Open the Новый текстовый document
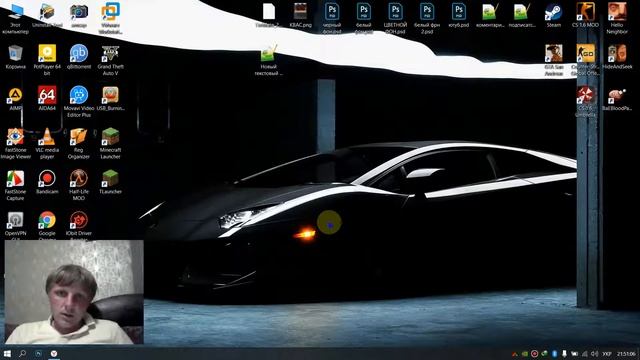 pyautogui.click(x=268, y=60)
